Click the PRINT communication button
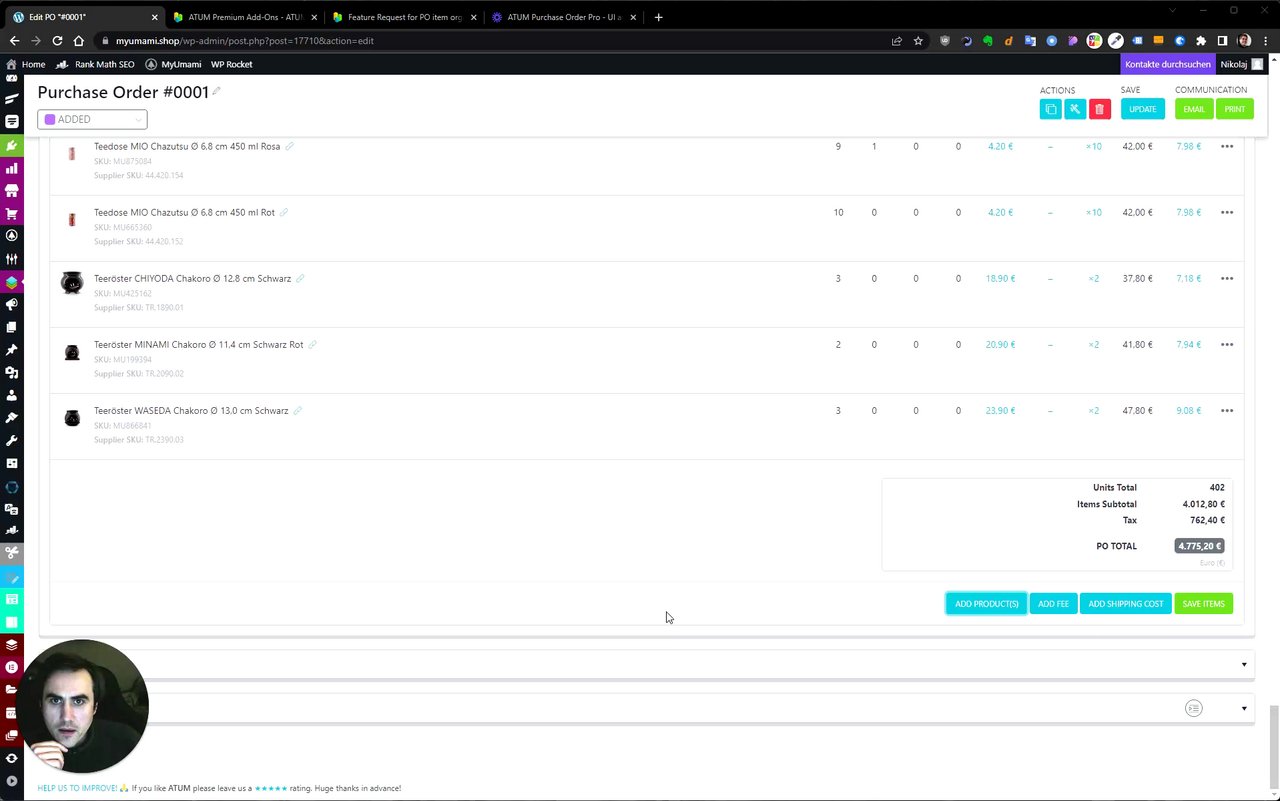1280x801 pixels. click(1235, 109)
